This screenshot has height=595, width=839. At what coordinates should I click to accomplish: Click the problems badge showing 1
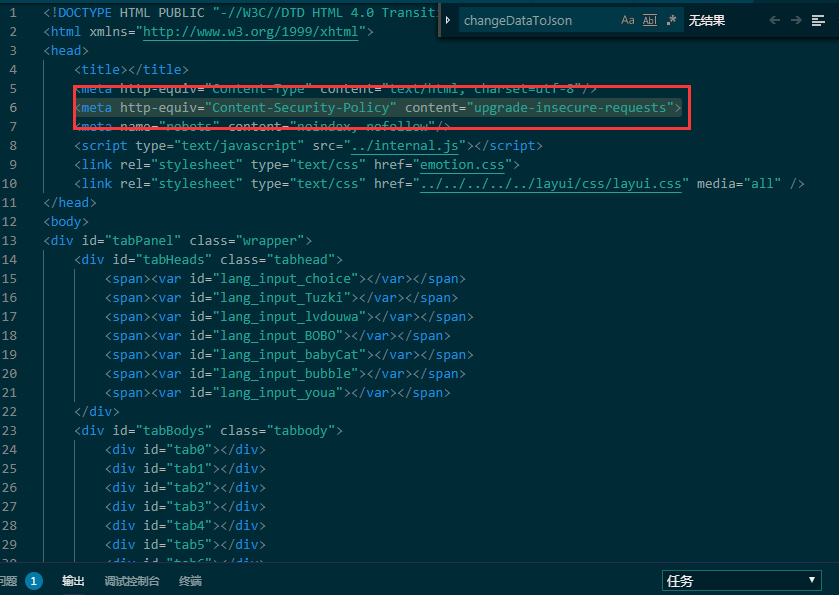34,581
